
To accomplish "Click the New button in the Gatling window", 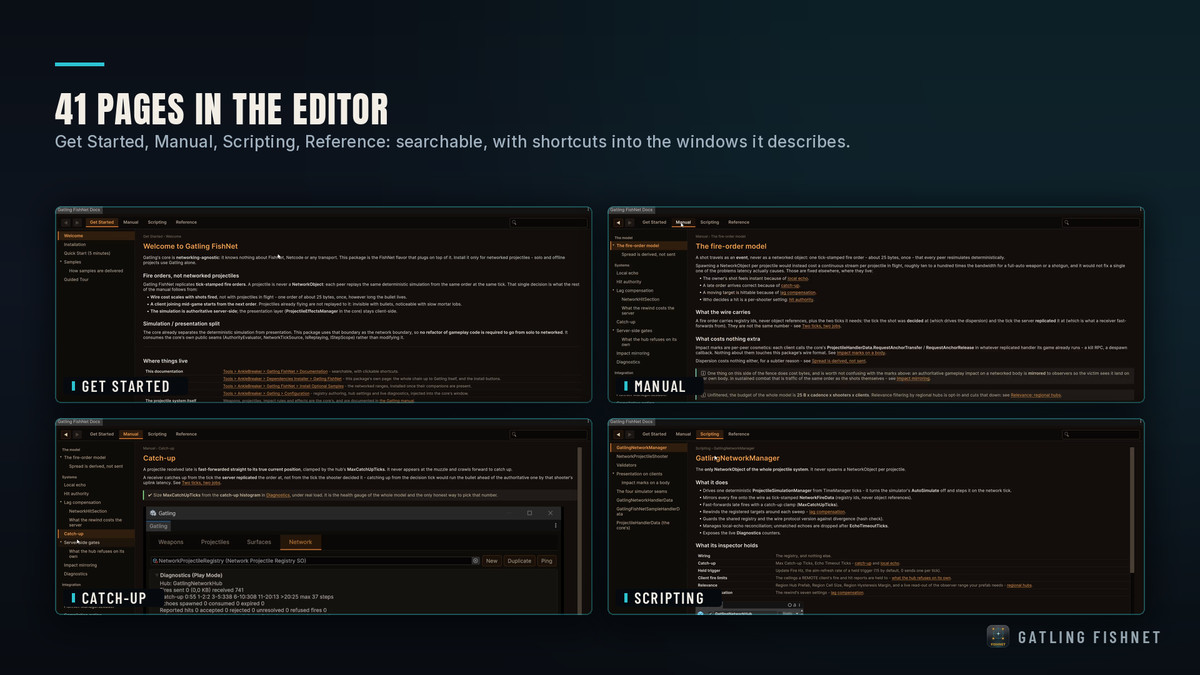I will tap(492, 561).
